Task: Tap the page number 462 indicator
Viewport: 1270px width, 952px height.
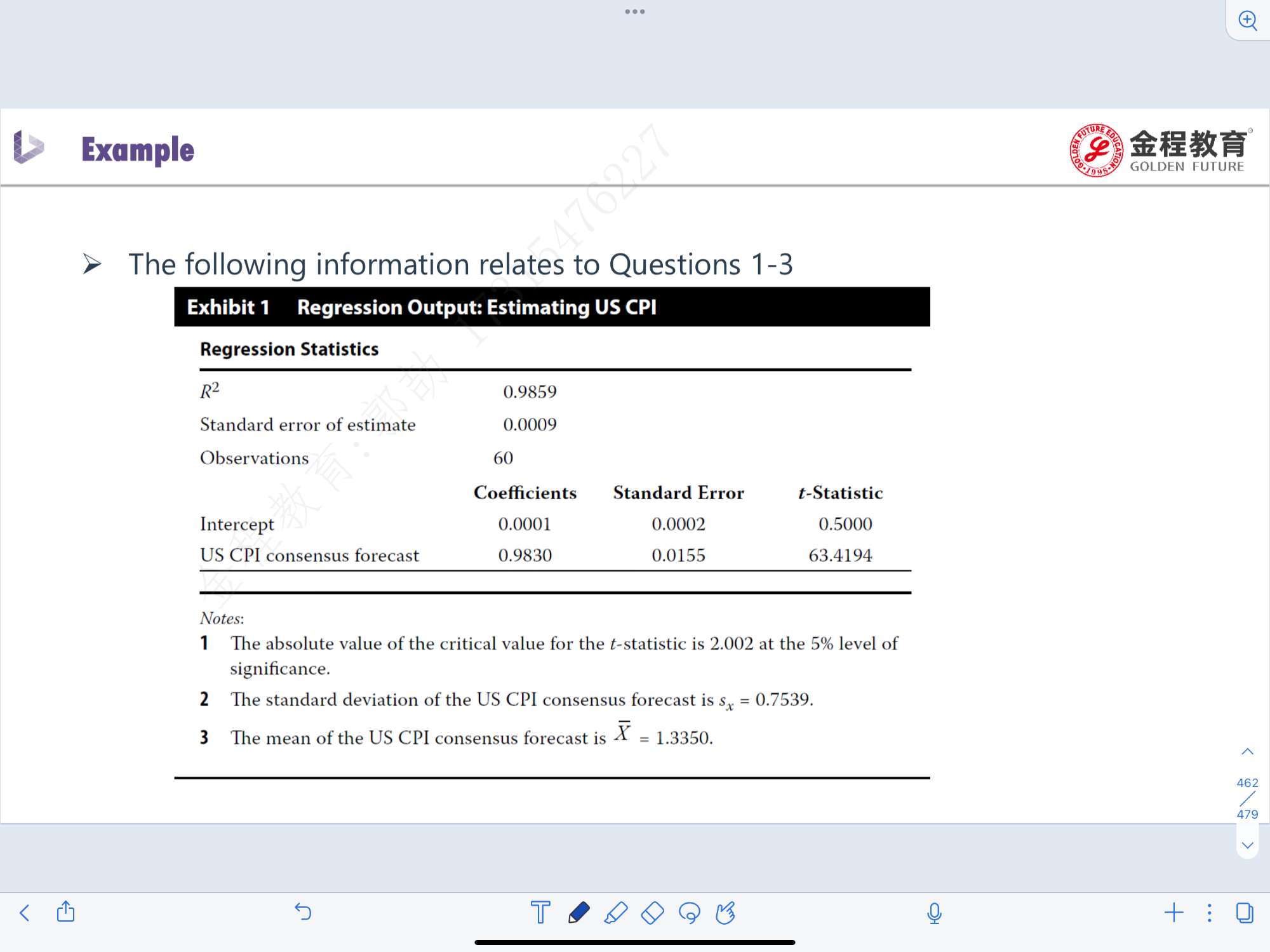Action: pos(1247,783)
